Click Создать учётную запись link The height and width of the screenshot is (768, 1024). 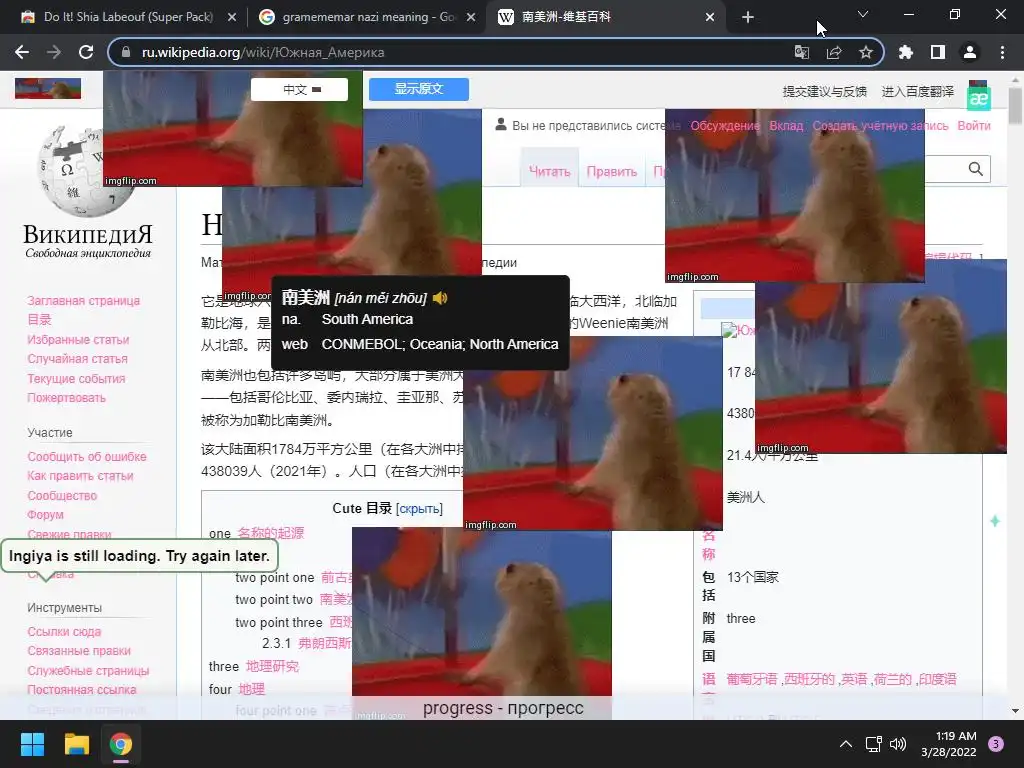tap(880, 125)
